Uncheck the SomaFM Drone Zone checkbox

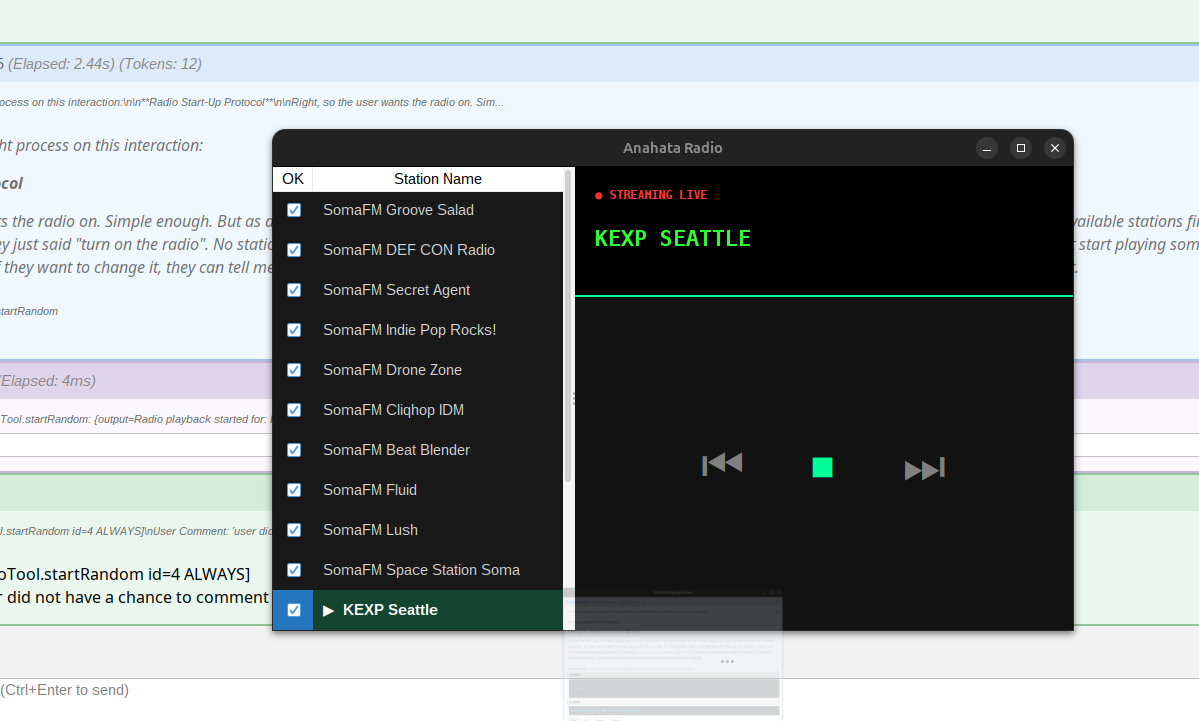click(x=294, y=370)
